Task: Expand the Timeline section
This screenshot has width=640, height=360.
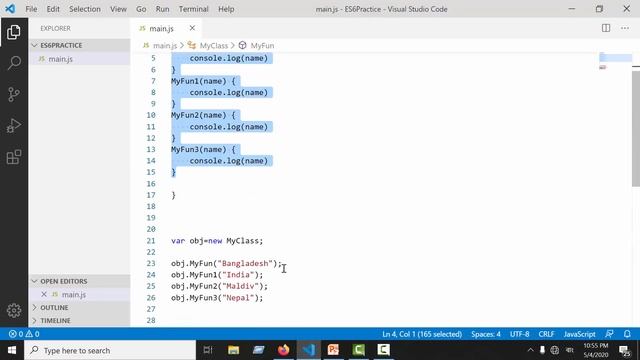Action: (80, 320)
